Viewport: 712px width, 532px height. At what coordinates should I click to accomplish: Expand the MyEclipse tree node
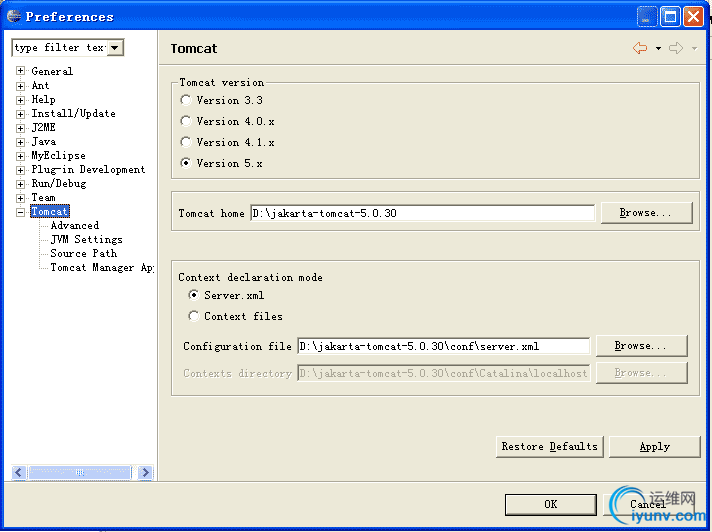20,156
